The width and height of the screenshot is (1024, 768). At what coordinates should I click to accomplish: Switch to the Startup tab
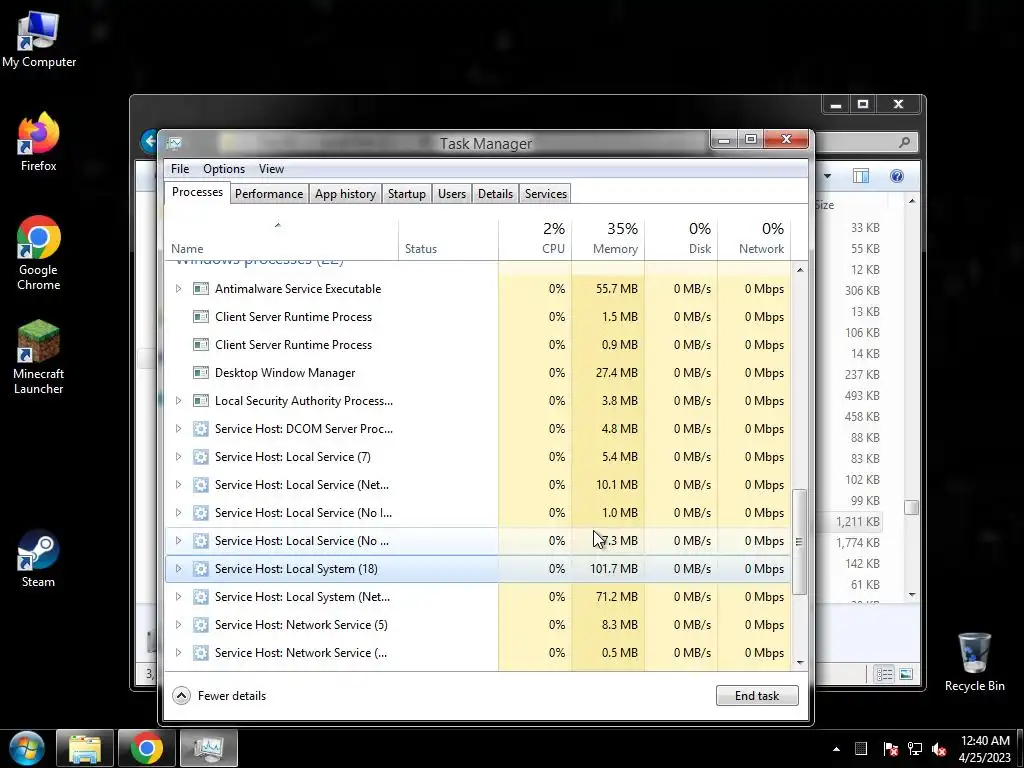406,194
